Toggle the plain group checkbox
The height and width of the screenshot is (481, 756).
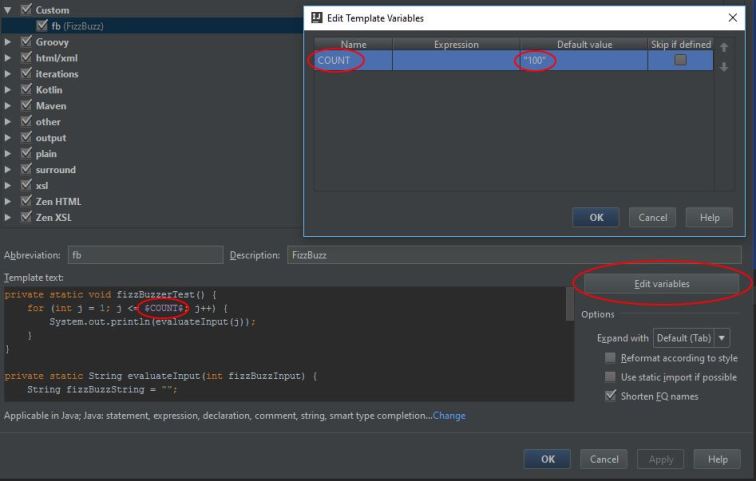tap(27, 153)
